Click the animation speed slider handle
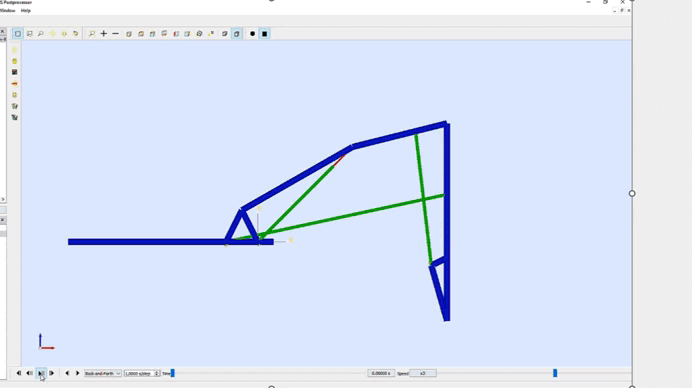The width and height of the screenshot is (692, 388). (x=555, y=373)
